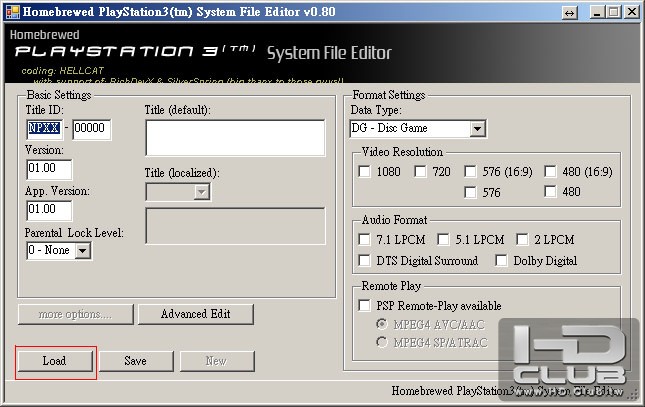The image size is (645, 407).
Task: Enable Dolby Digital audio checkbox
Action: (x=501, y=260)
